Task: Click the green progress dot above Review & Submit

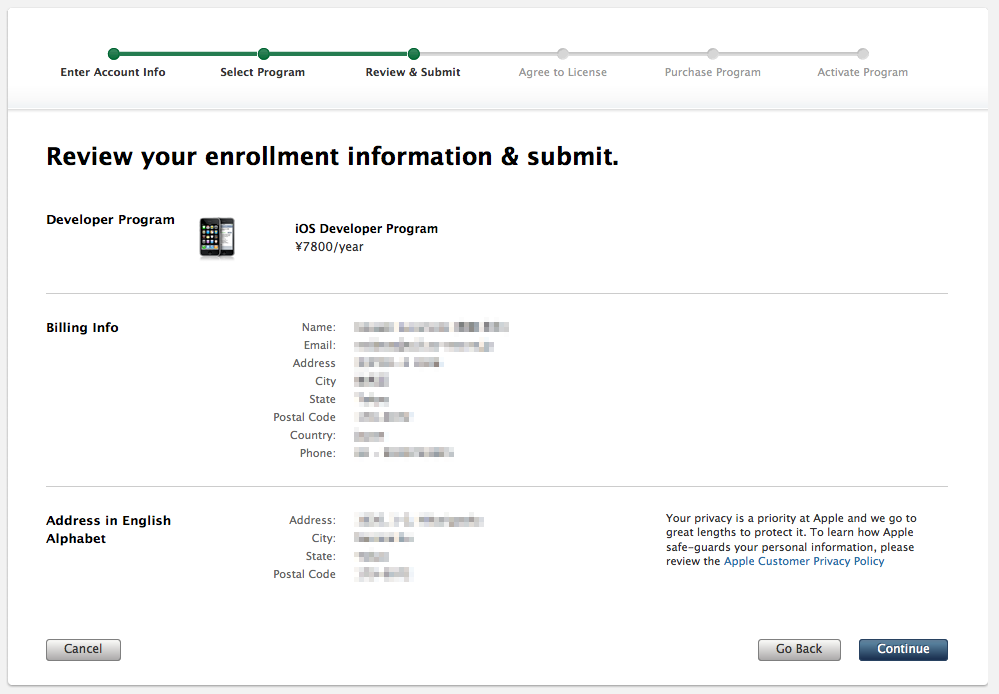Action: [x=413, y=54]
